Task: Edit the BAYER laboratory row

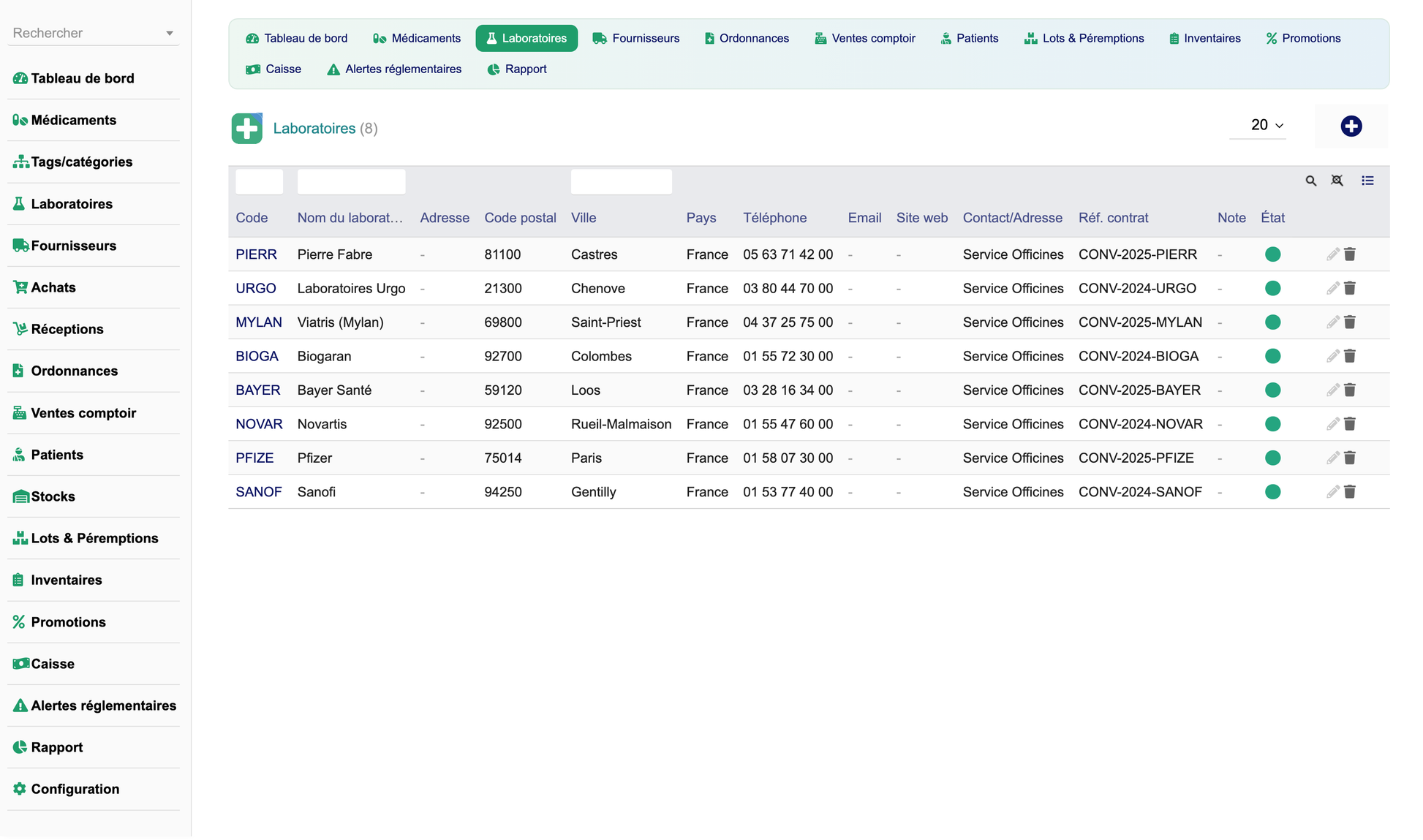Action: [x=1332, y=390]
